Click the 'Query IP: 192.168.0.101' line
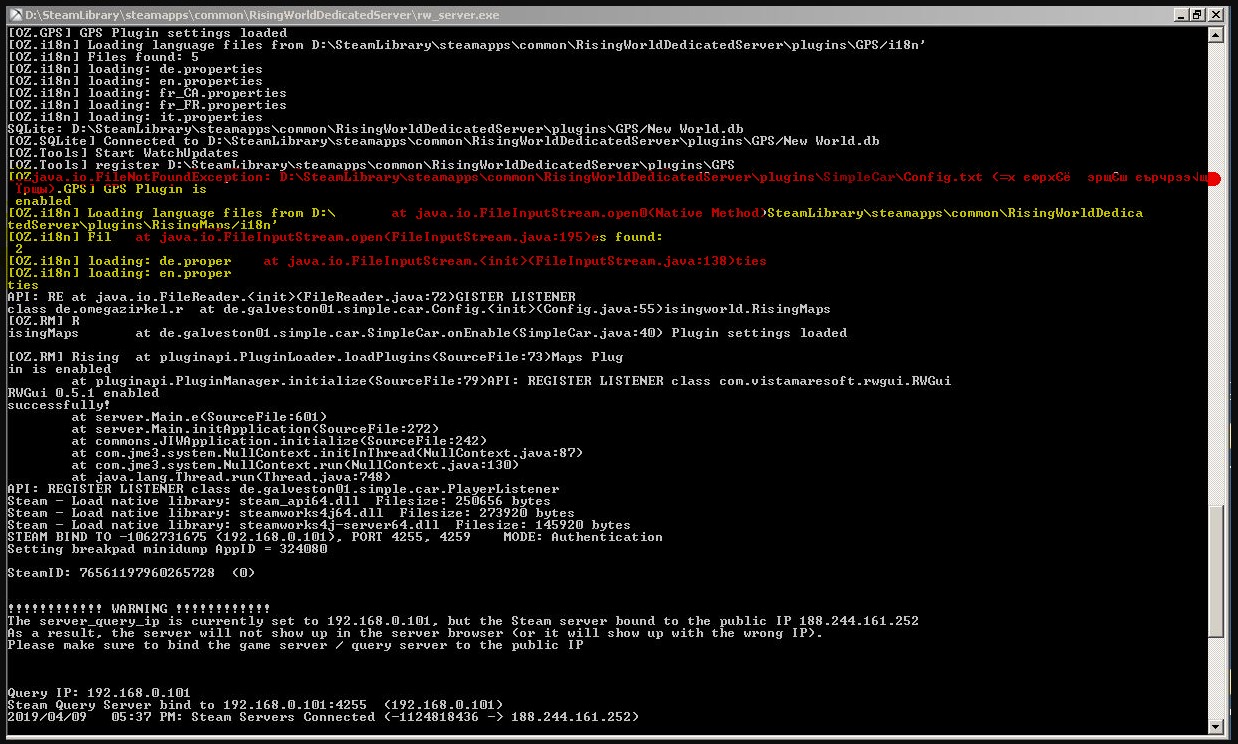This screenshot has height=744, width=1238. 98,693
